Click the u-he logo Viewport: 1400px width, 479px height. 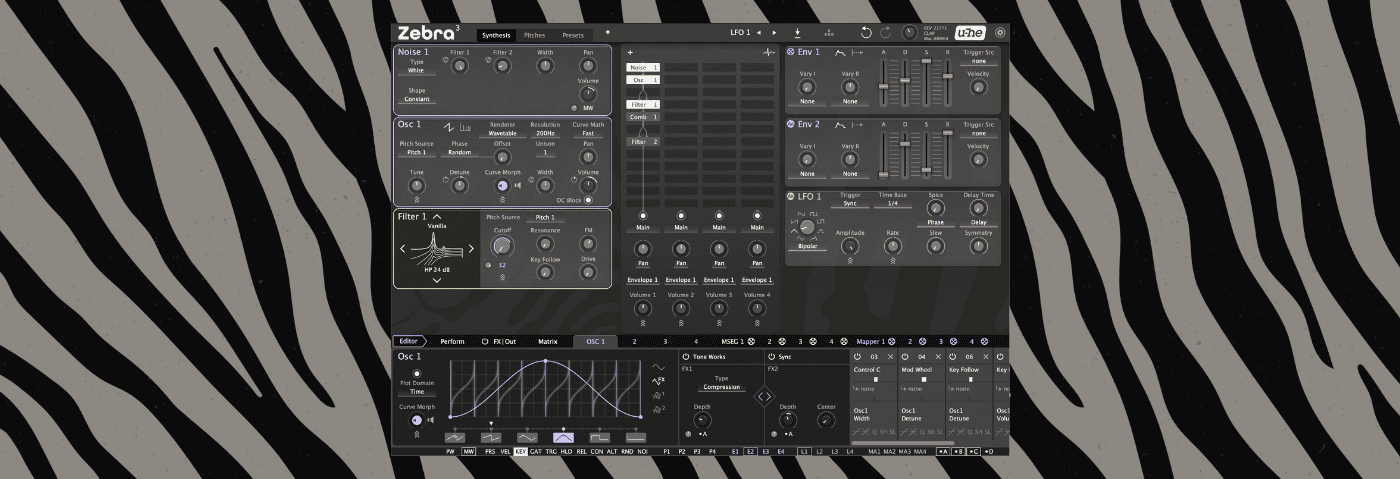click(968, 33)
